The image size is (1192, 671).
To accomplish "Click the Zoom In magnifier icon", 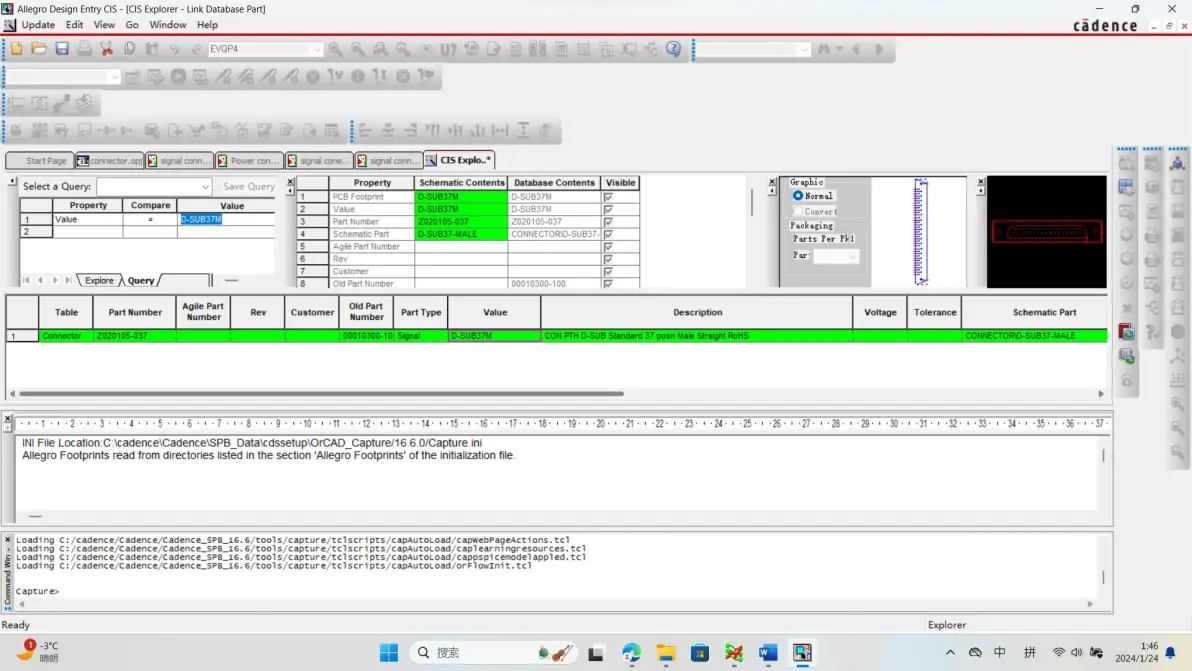I will (x=335, y=49).
